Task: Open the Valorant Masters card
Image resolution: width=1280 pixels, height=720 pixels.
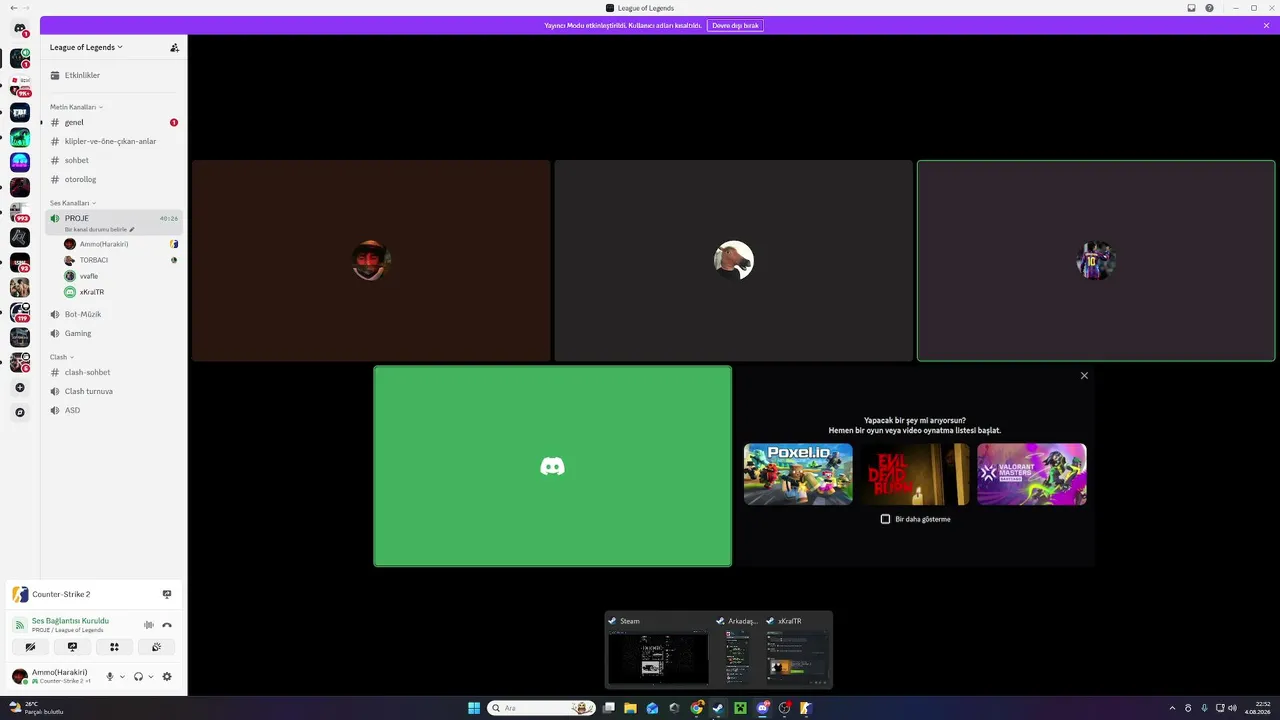Action: [x=1032, y=474]
